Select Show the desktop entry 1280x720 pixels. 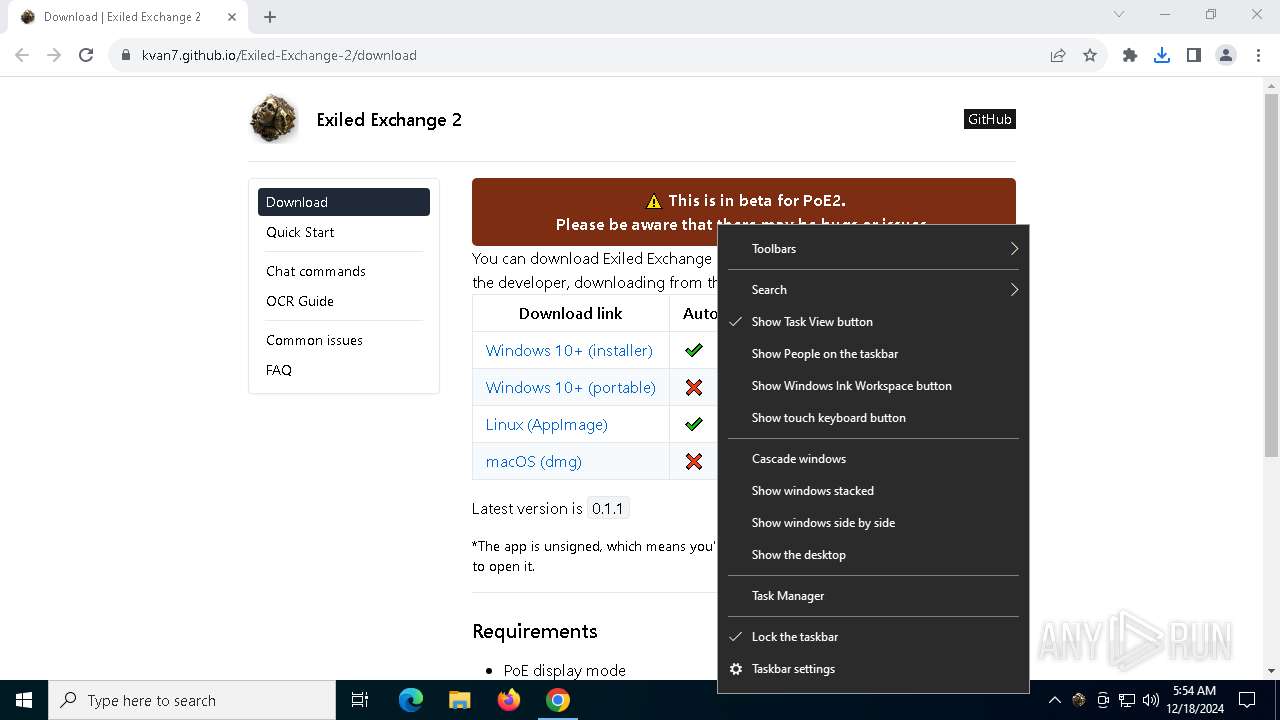(x=873, y=555)
